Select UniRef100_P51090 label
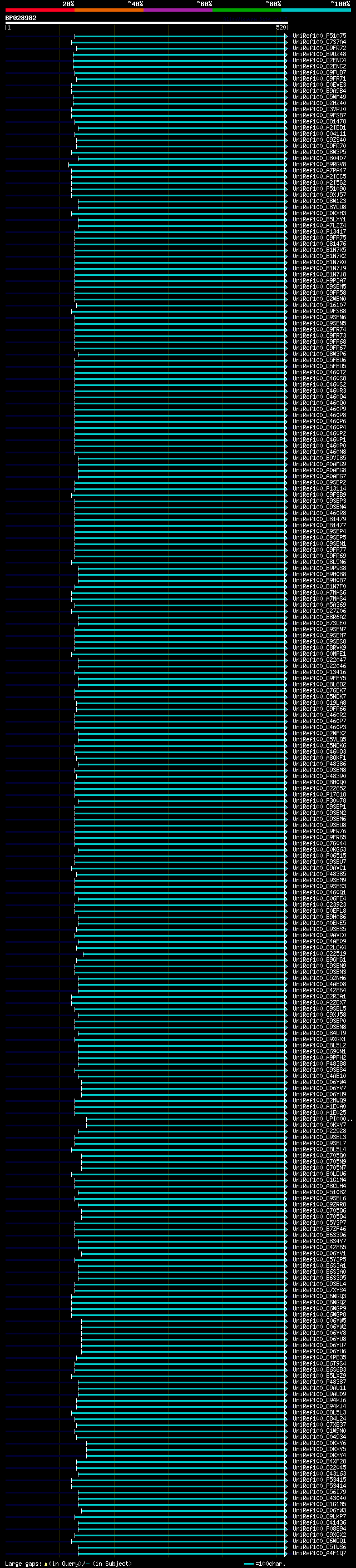356x1568 pixels. pyautogui.click(x=319, y=189)
